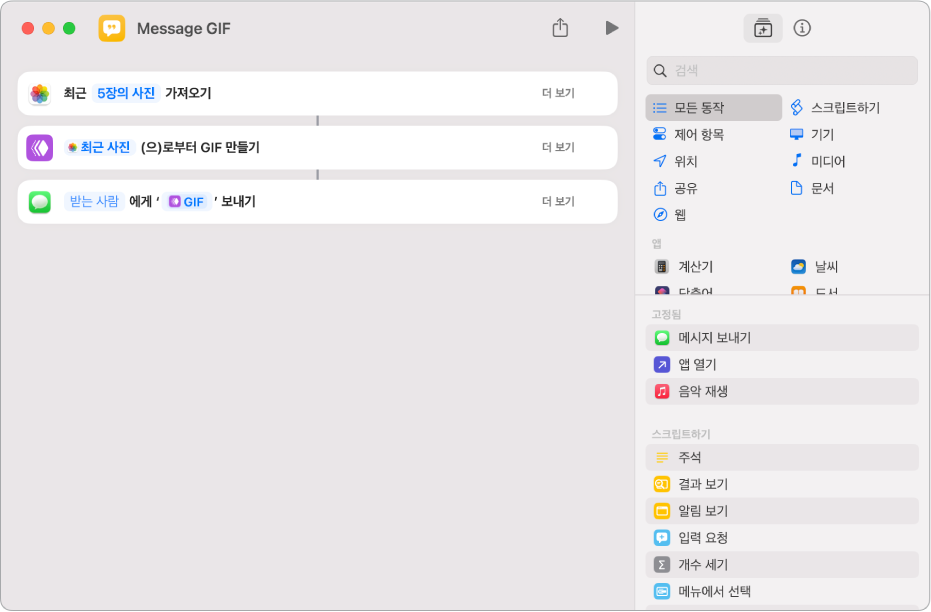The width and height of the screenshot is (931, 612).
Task: Select 모든 동작 category
Action: (714, 107)
